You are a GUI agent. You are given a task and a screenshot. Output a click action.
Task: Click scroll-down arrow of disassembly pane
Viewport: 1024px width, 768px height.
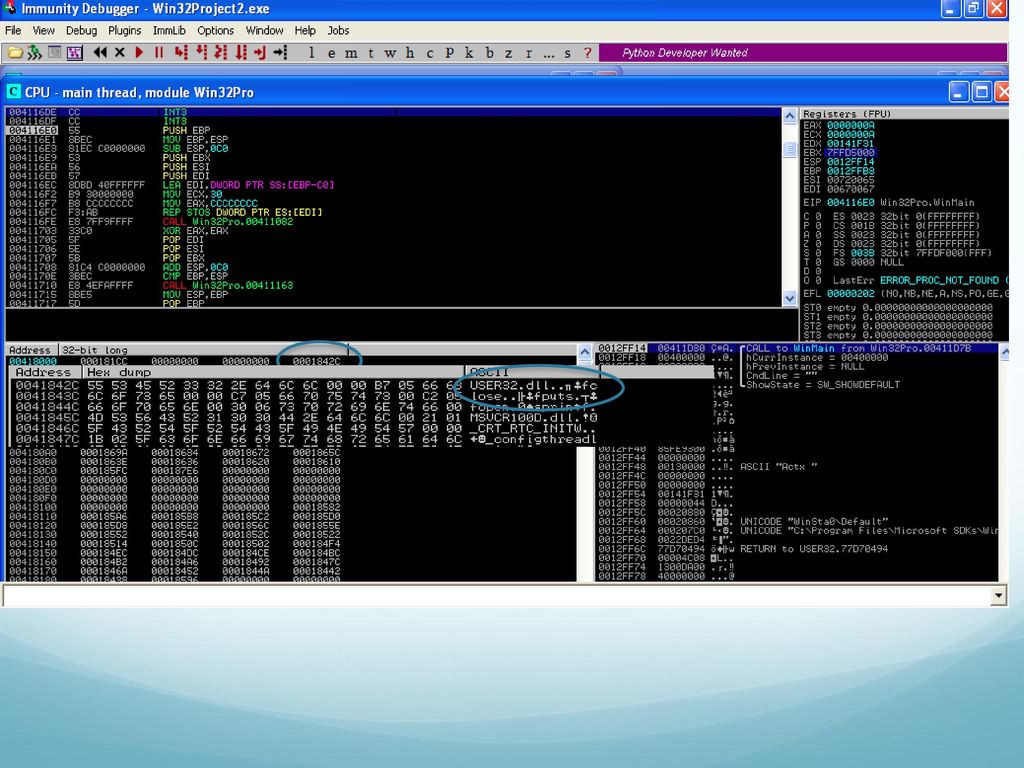(x=790, y=298)
